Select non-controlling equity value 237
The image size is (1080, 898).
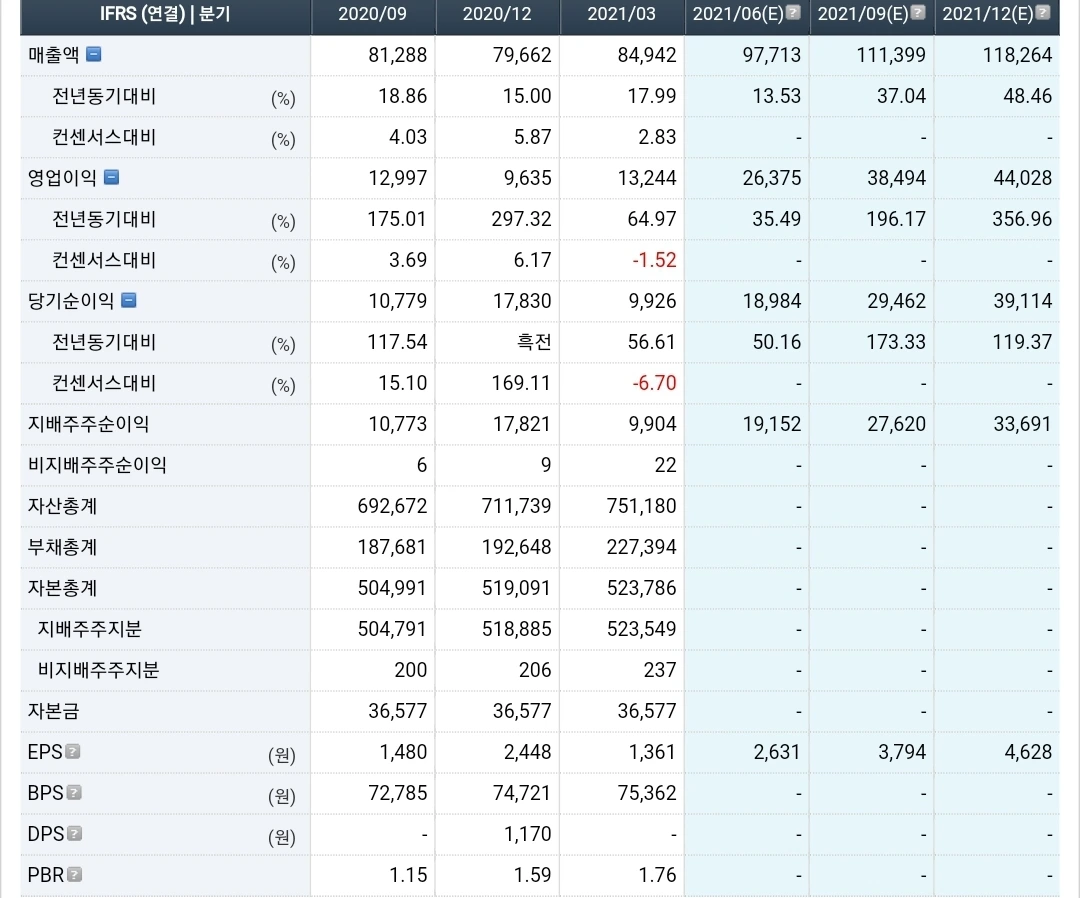(x=660, y=669)
